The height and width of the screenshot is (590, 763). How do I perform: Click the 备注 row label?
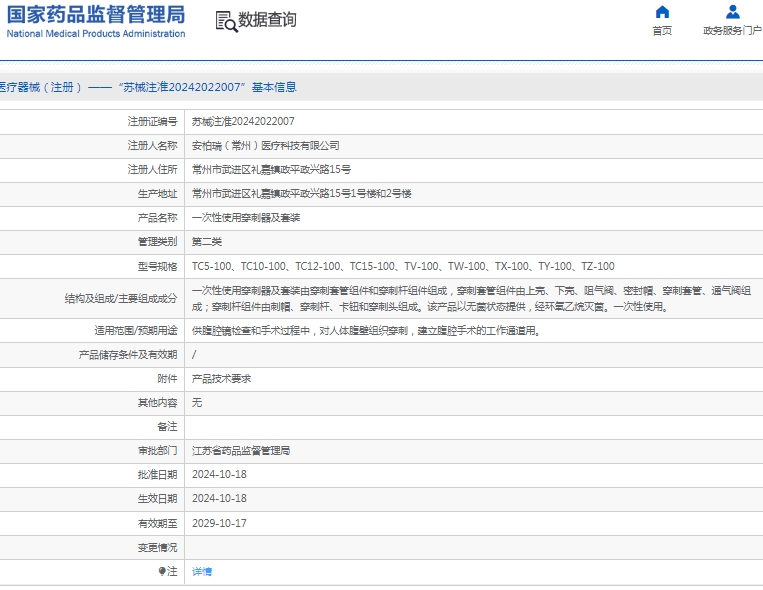[x=167, y=427]
